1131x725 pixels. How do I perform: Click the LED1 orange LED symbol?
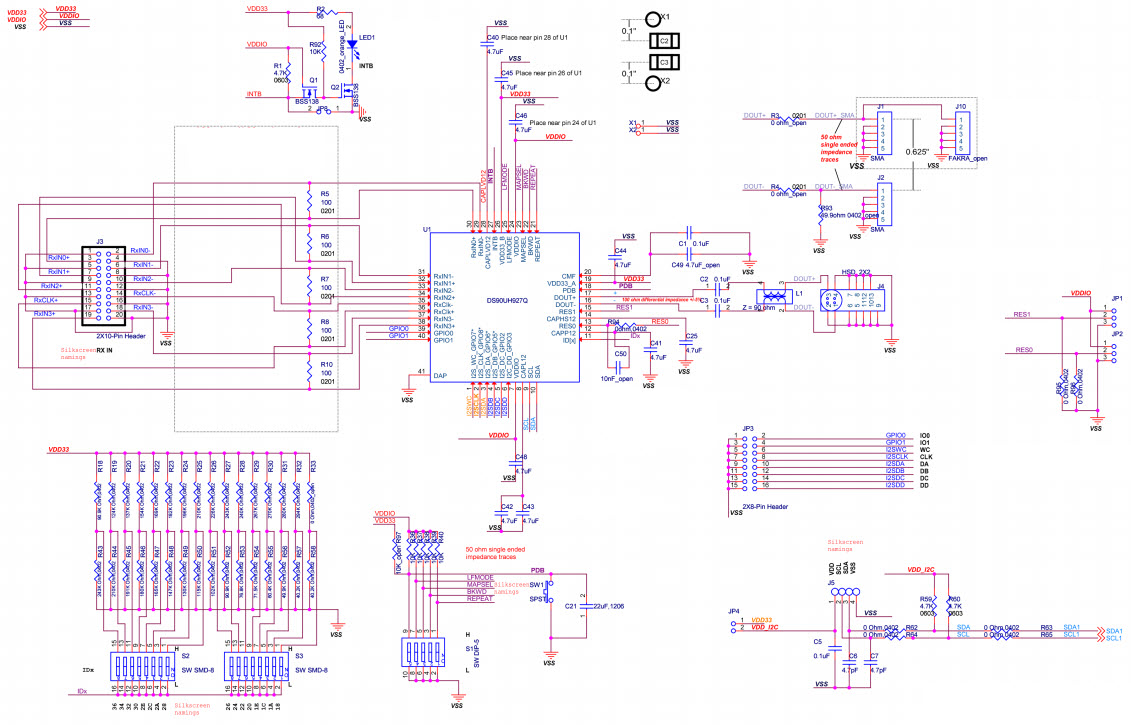click(x=351, y=45)
